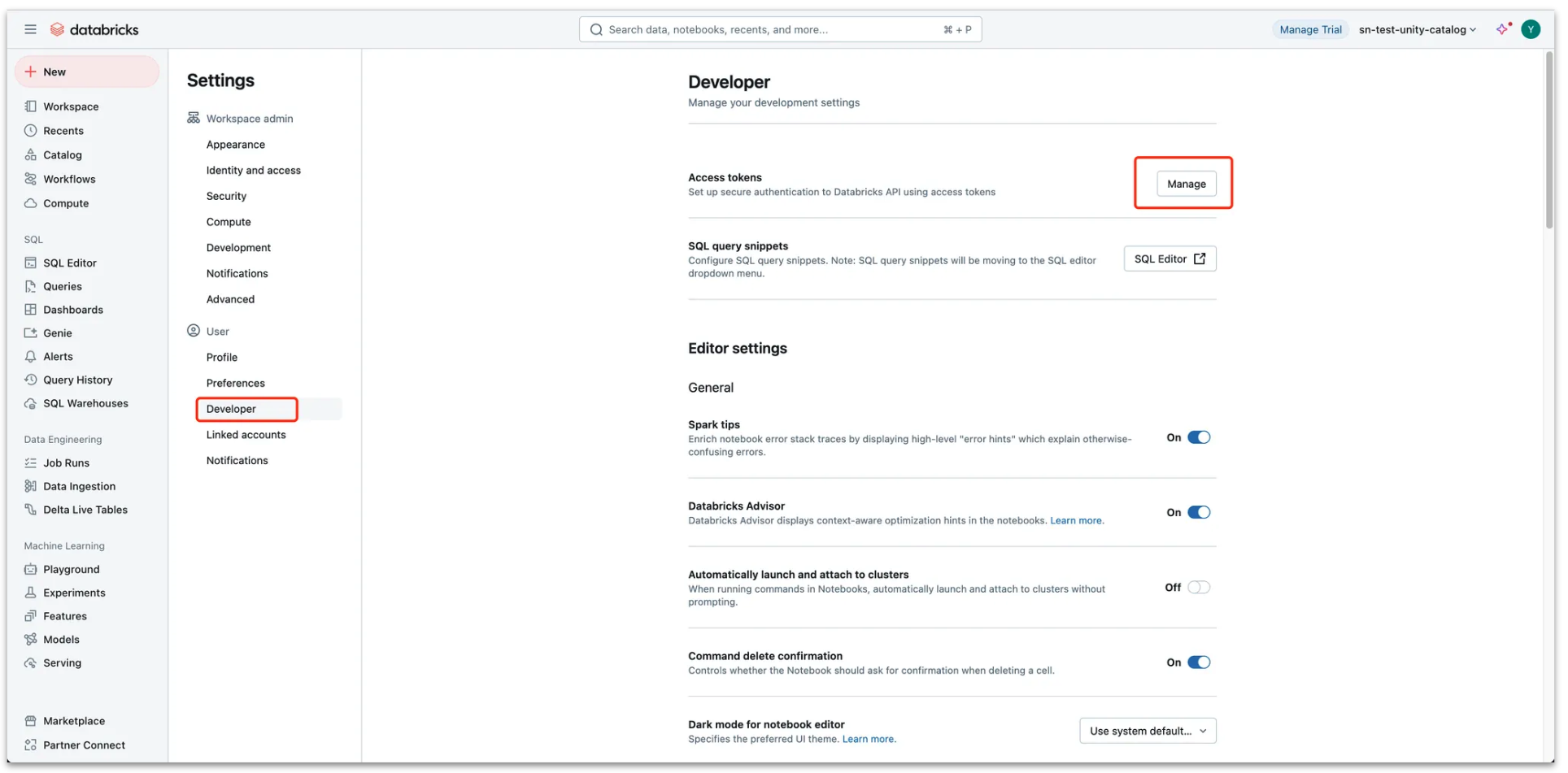Click the Manage Trial link

click(x=1309, y=30)
